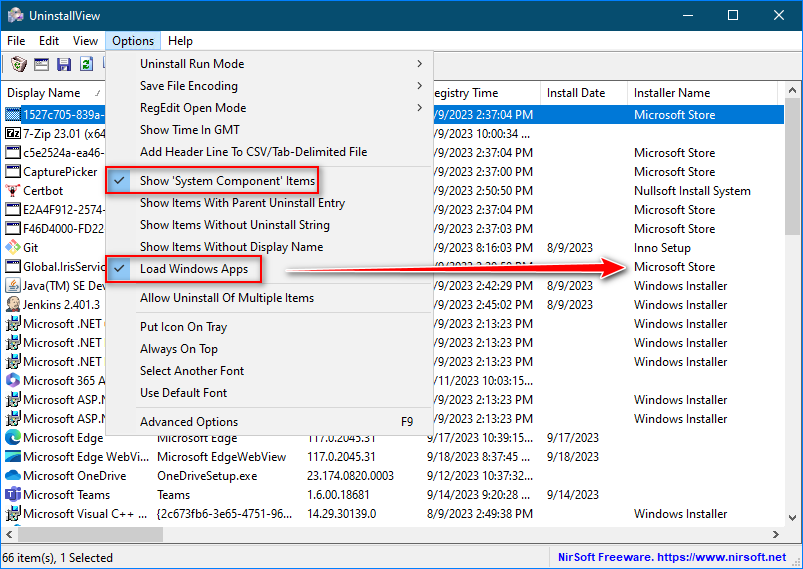The width and height of the screenshot is (803, 569).
Task: Open the Help menu
Action: click(180, 41)
